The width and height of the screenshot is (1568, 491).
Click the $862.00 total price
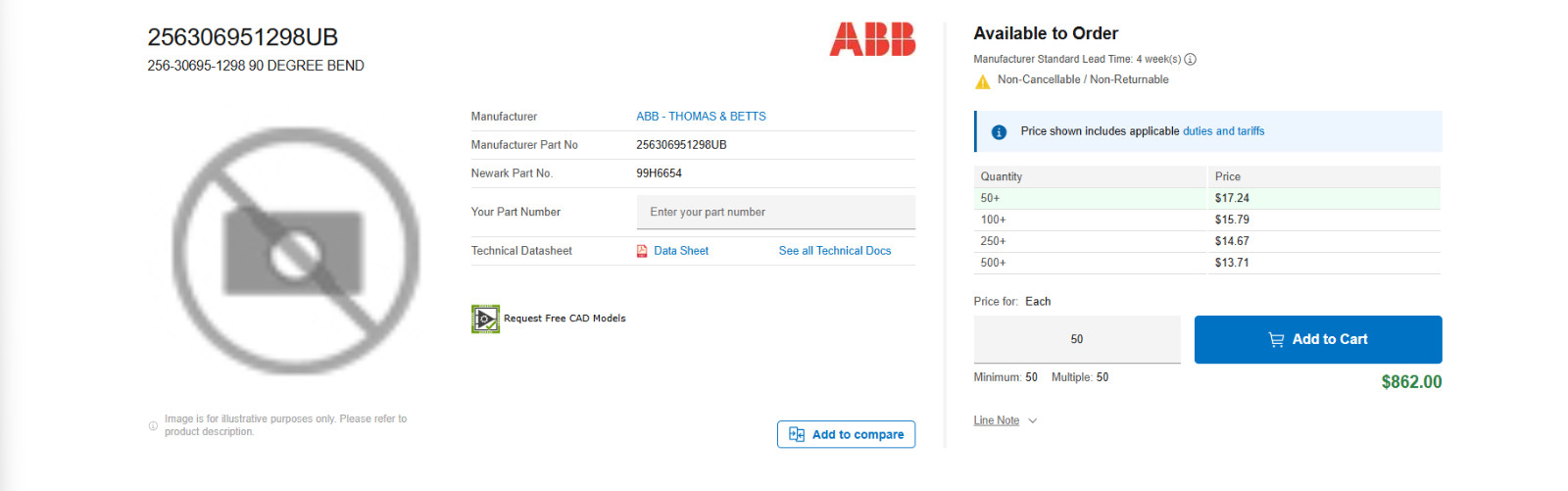pyautogui.click(x=1411, y=382)
